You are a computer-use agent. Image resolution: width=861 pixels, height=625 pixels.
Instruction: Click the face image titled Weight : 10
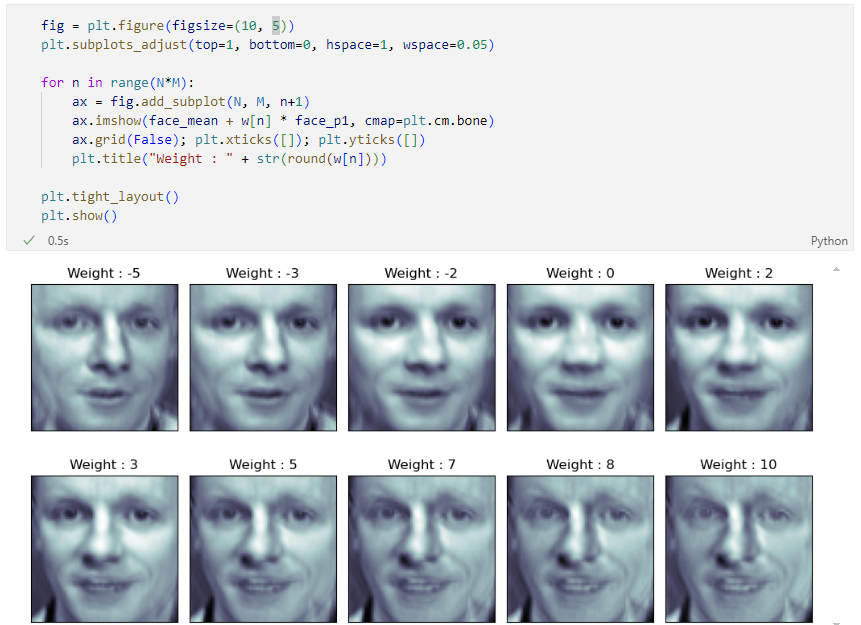[x=739, y=549]
